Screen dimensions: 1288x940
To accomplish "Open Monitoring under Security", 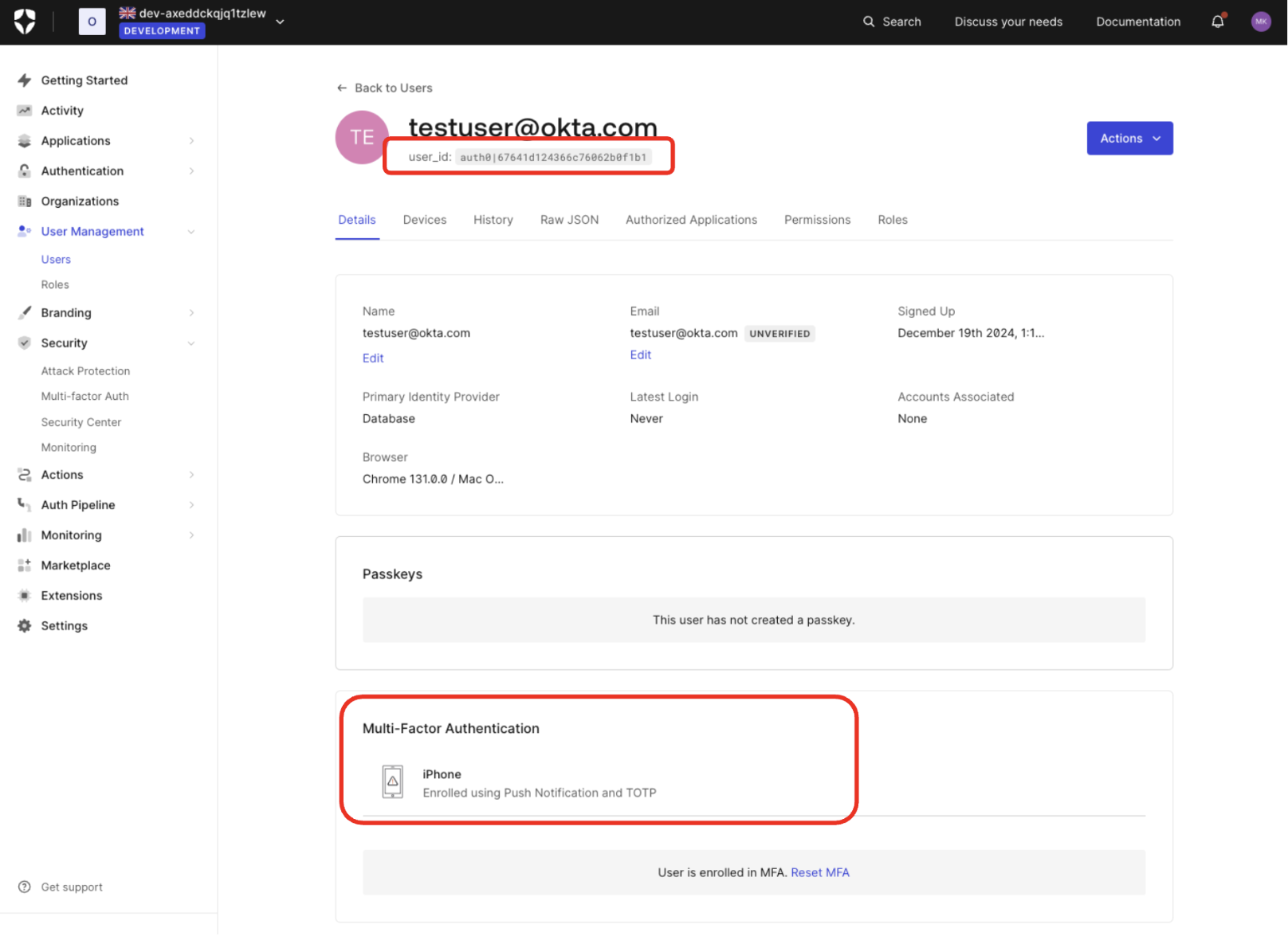I will 69,448.
